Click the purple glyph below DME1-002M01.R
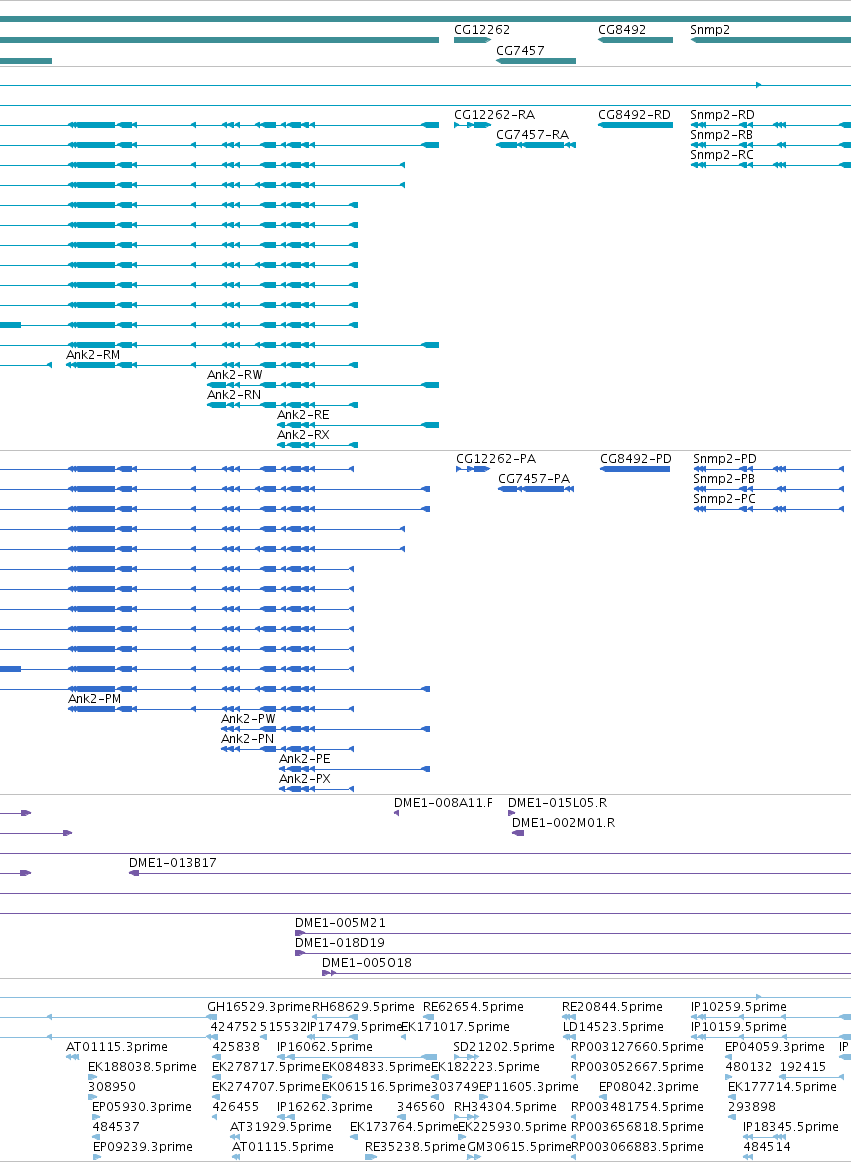The width and height of the screenshot is (851, 1162). 518,833
